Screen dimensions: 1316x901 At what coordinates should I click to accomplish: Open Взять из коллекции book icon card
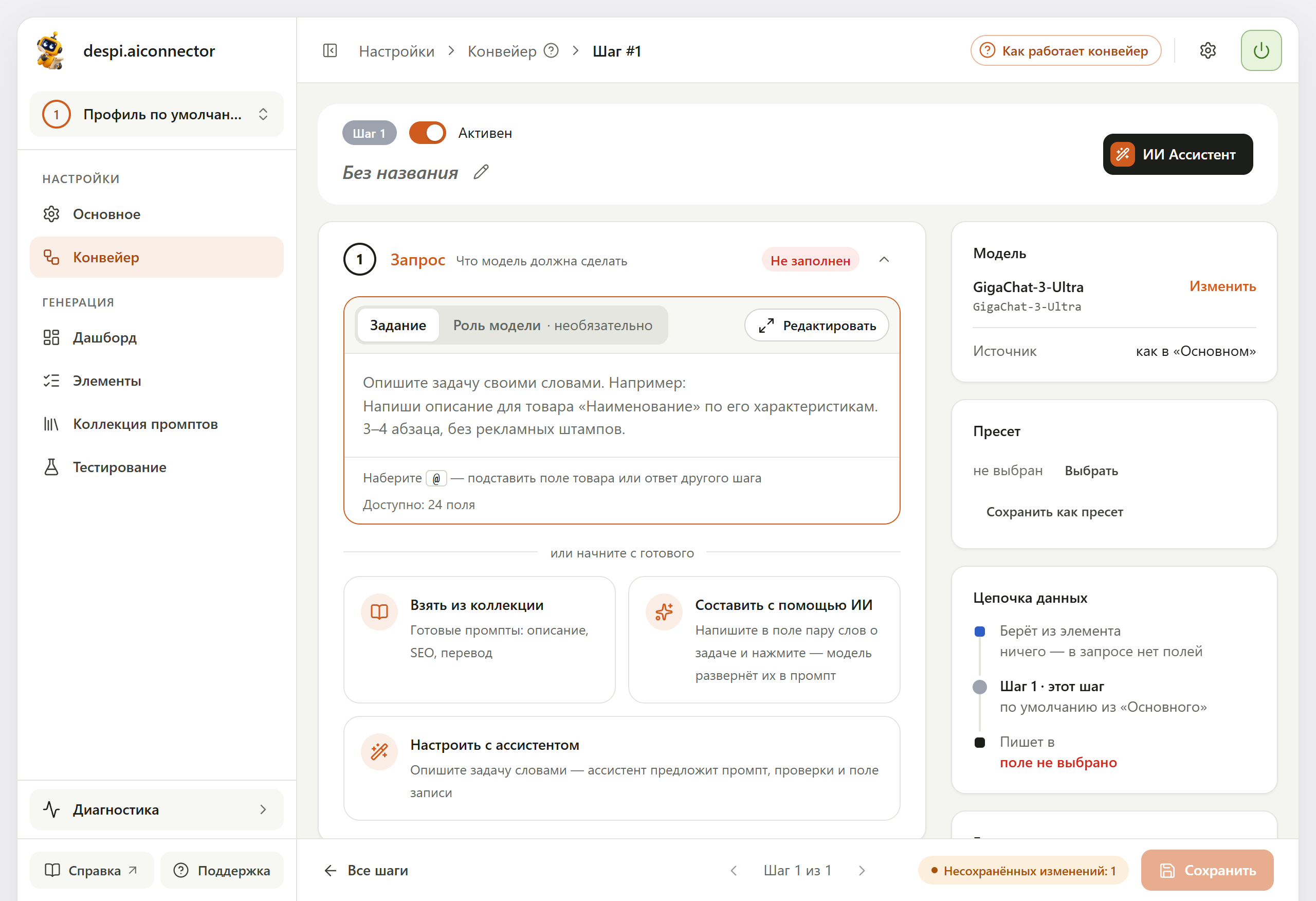click(x=479, y=640)
